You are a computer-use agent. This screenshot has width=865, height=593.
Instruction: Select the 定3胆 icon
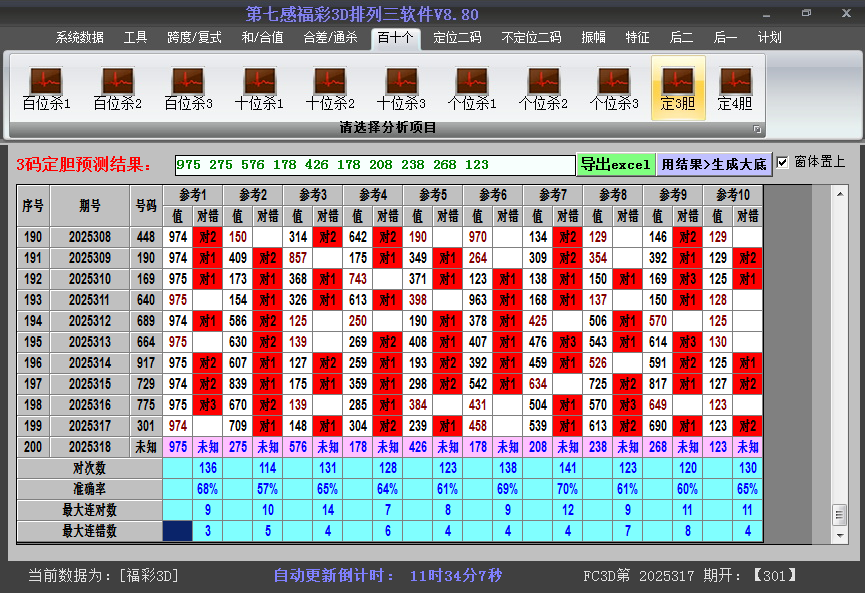click(678, 88)
